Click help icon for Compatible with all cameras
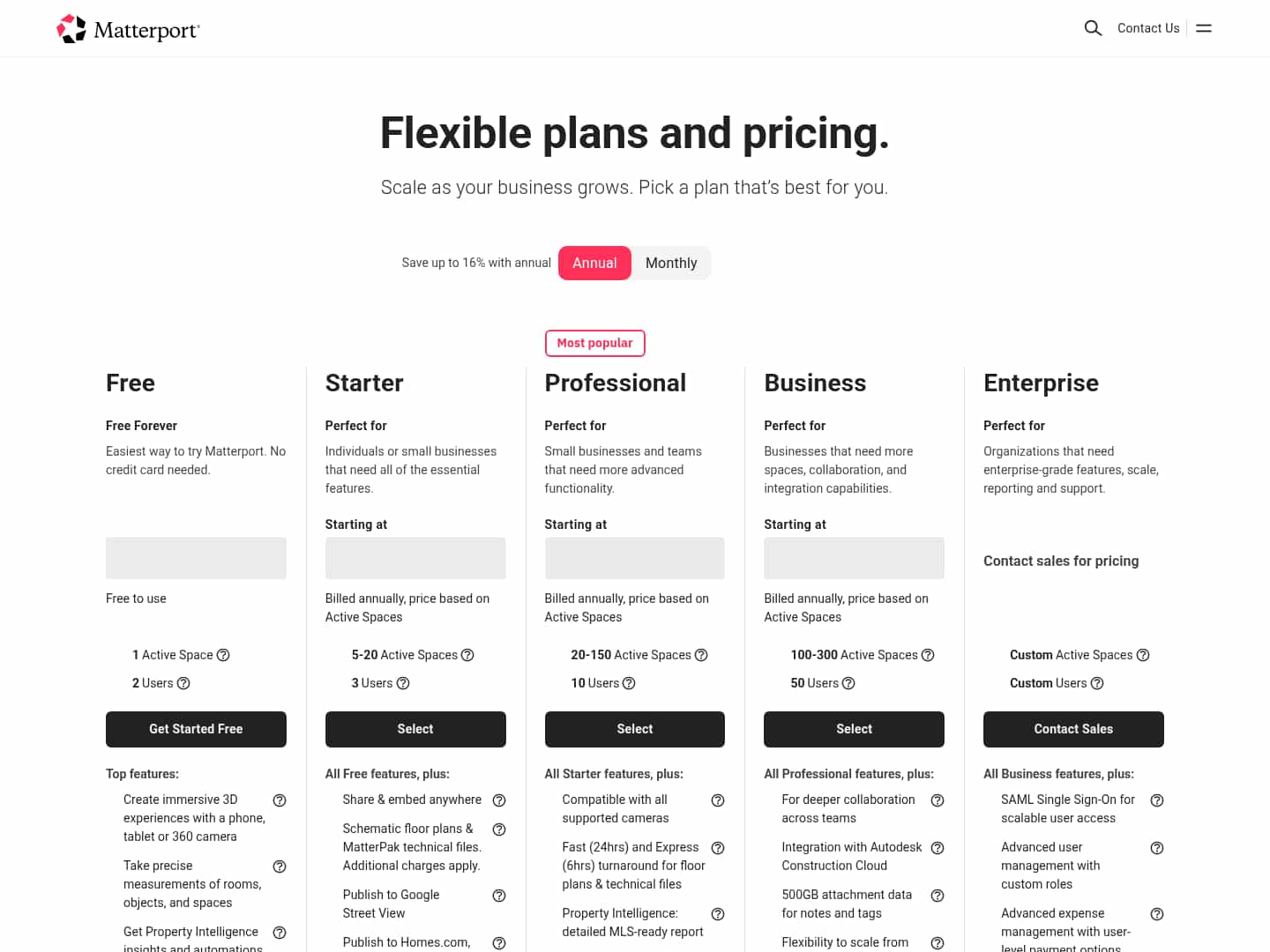The width and height of the screenshot is (1270, 952). (718, 800)
